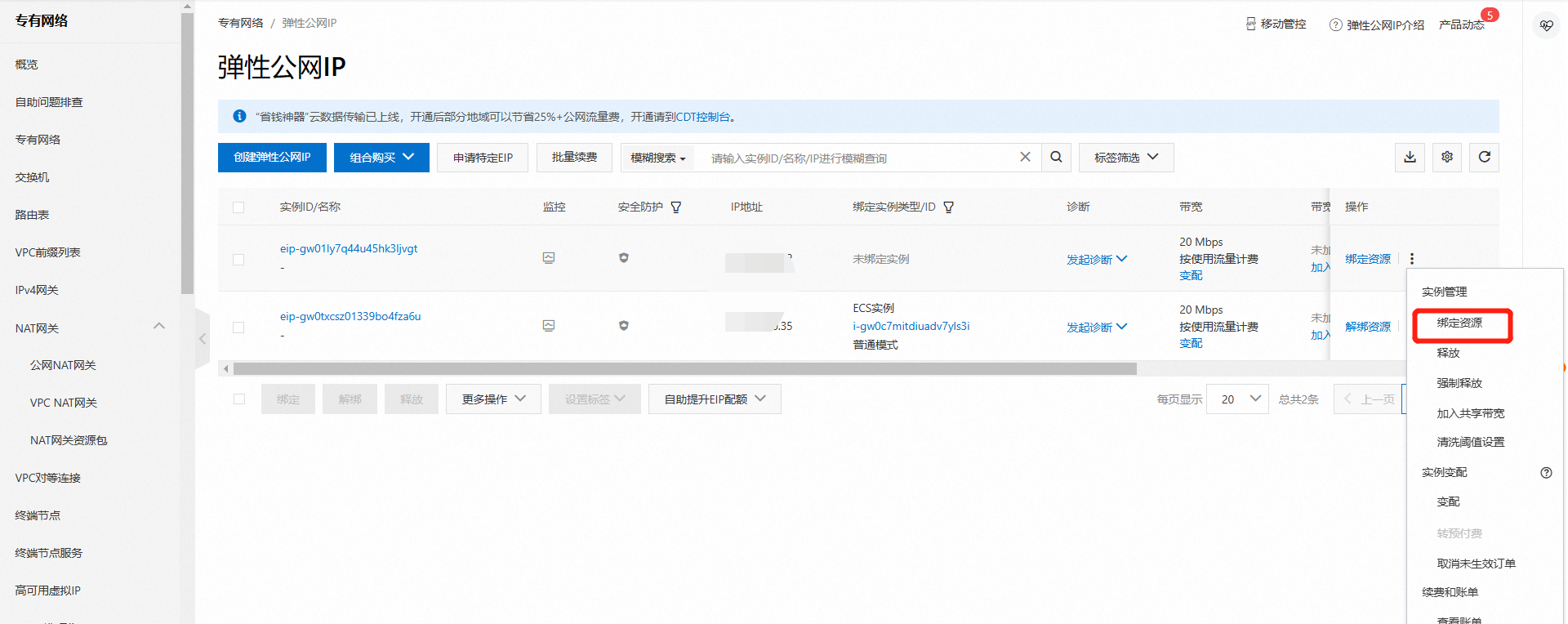Expand the 组合购买 dropdown
Viewport: 1568px width, 624px height.
point(381,158)
